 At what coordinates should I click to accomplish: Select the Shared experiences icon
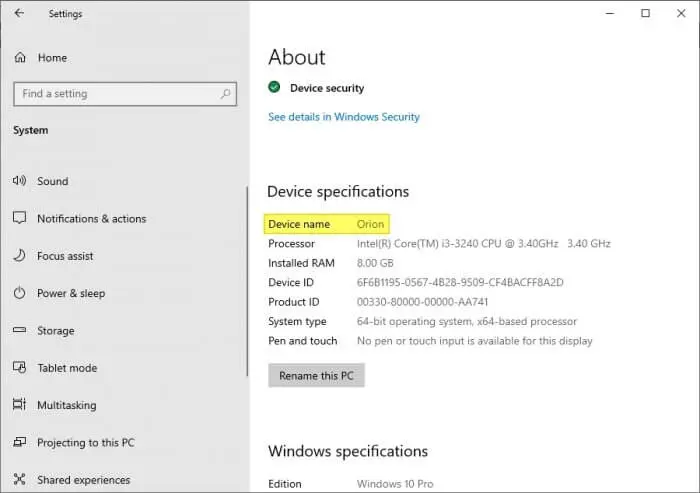click(x=20, y=479)
